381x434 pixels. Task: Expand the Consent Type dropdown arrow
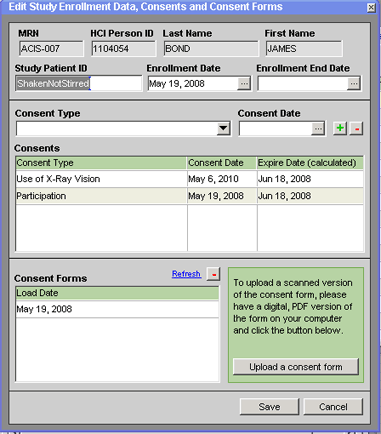click(x=223, y=129)
